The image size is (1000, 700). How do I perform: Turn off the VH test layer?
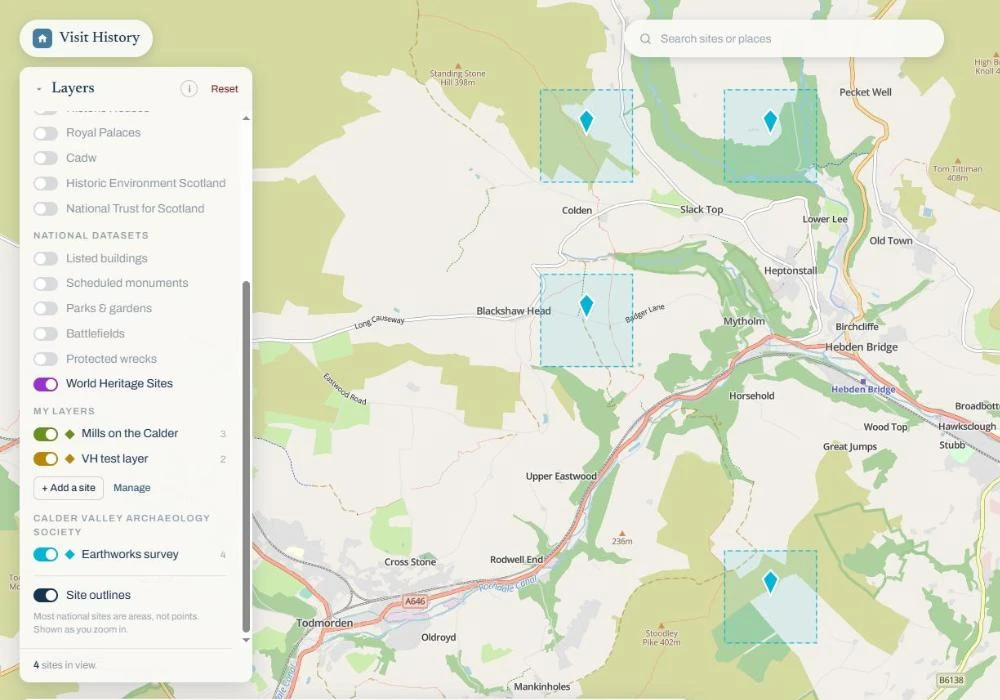tap(45, 459)
